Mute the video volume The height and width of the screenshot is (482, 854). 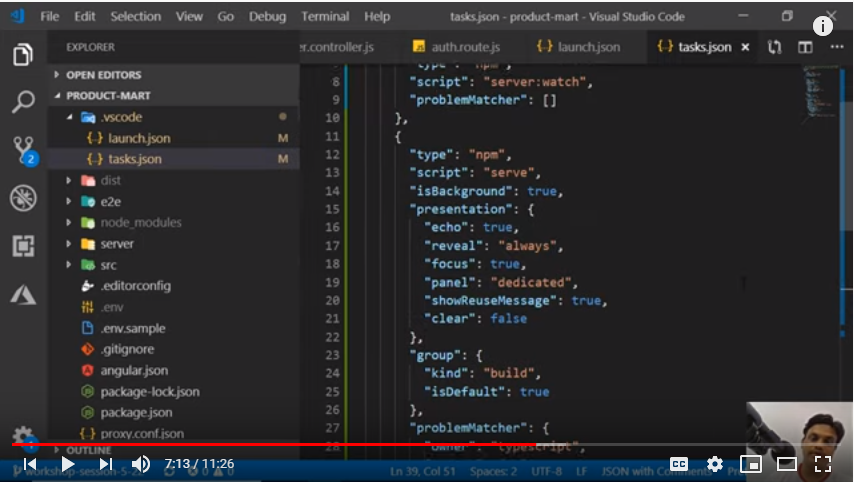pyautogui.click(x=141, y=464)
